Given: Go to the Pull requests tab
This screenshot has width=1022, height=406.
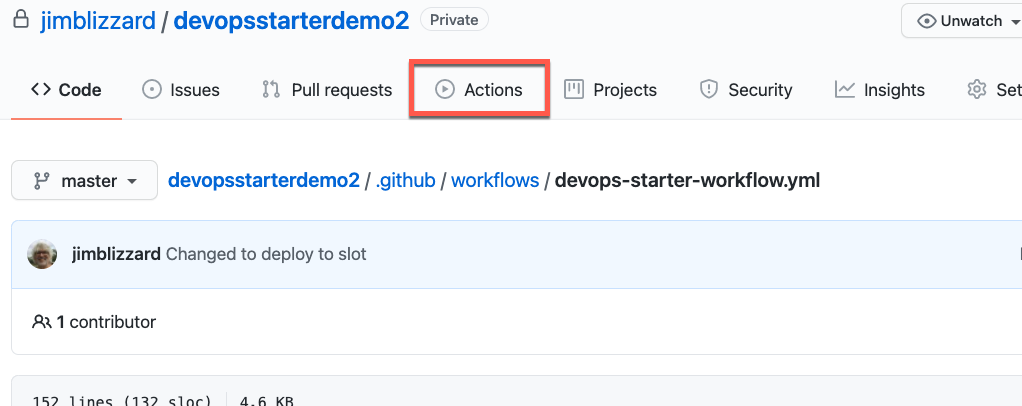Looking at the screenshot, I should coord(327,89).
